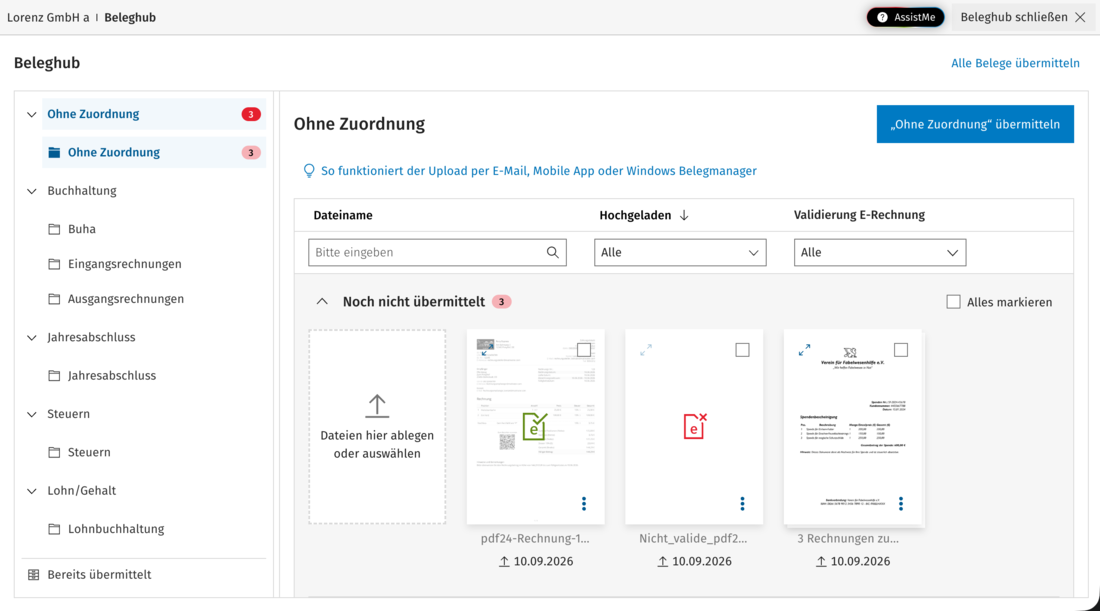This screenshot has width=1100, height=611.
Task: Expand preview of 3 Rechnungen document
Action: pos(804,349)
